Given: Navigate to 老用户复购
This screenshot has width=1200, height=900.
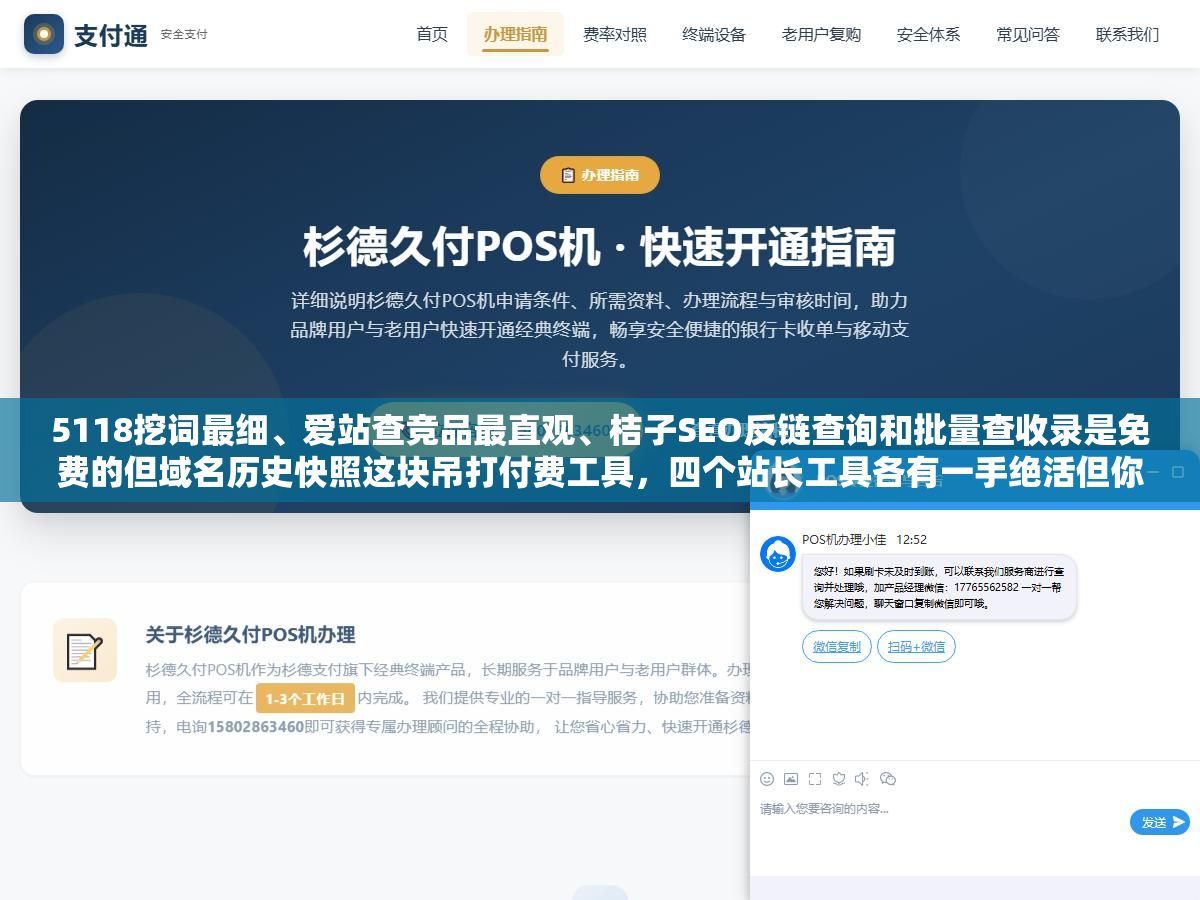Looking at the screenshot, I should tap(821, 34).
